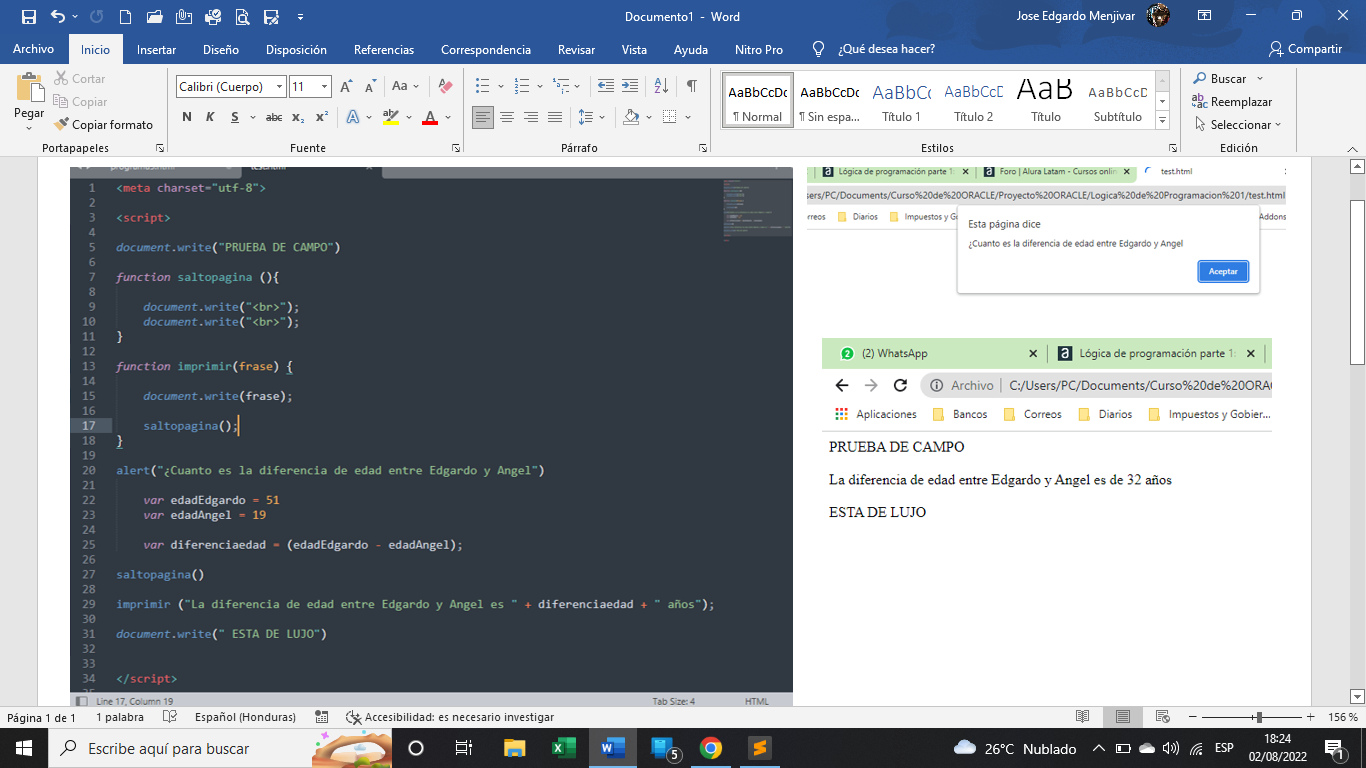Expand the Estilos gallery more arrow

[1162, 120]
